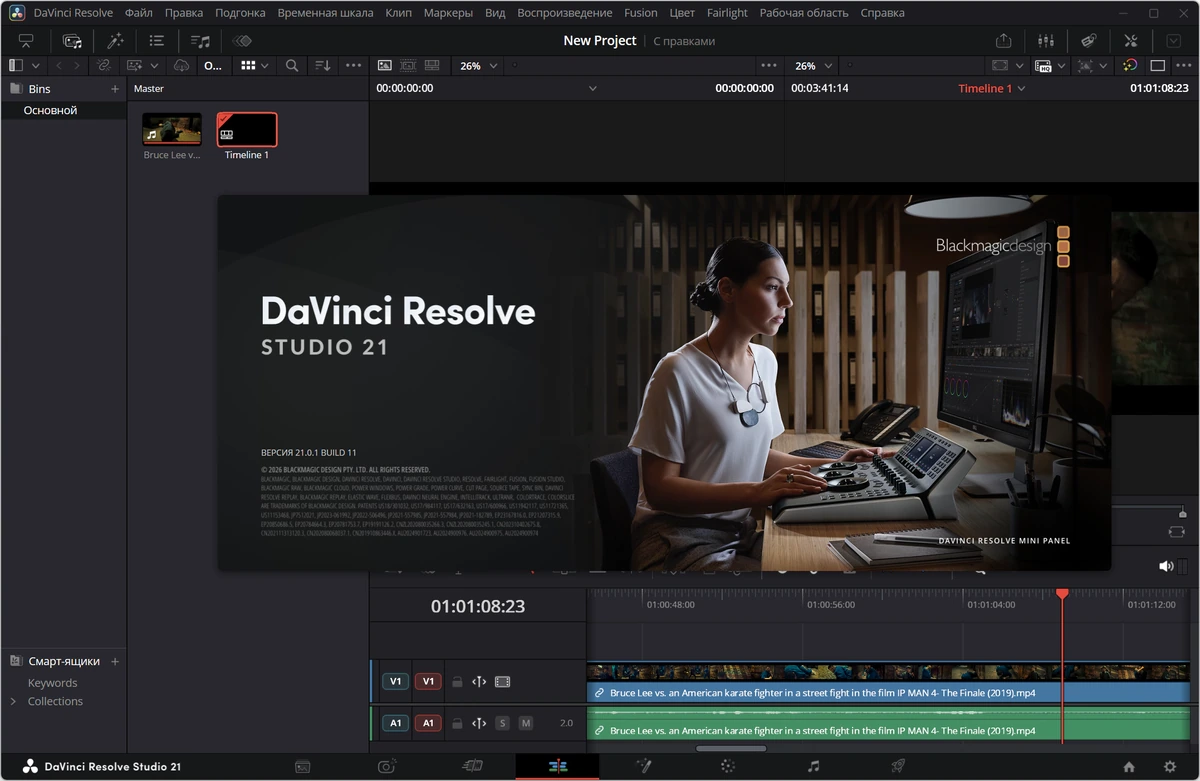
Task: Expand the Collections smart bin
Action: click(x=13, y=702)
